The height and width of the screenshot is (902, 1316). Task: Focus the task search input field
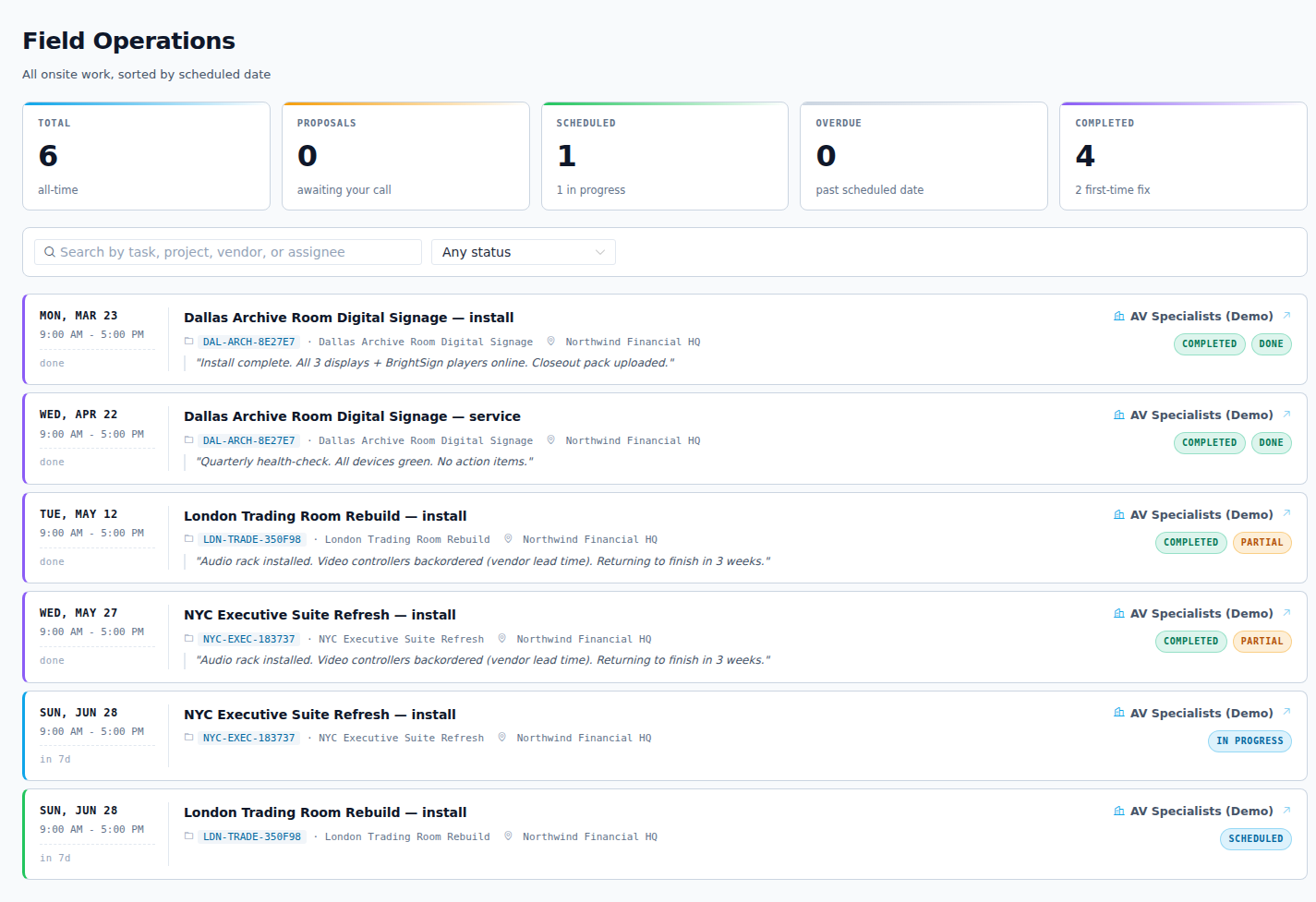coord(228,252)
